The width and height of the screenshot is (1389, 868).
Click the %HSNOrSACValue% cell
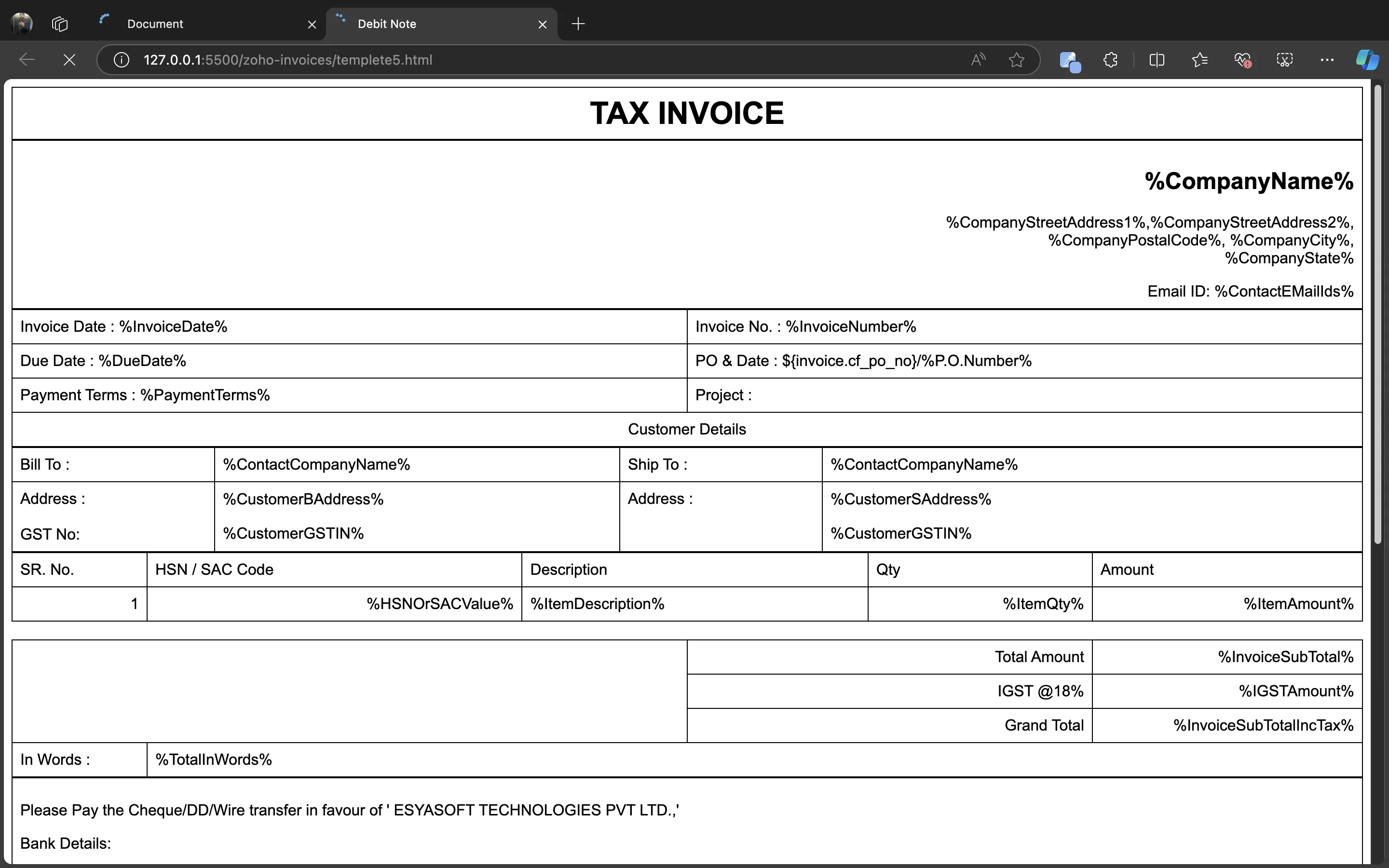click(334, 604)
